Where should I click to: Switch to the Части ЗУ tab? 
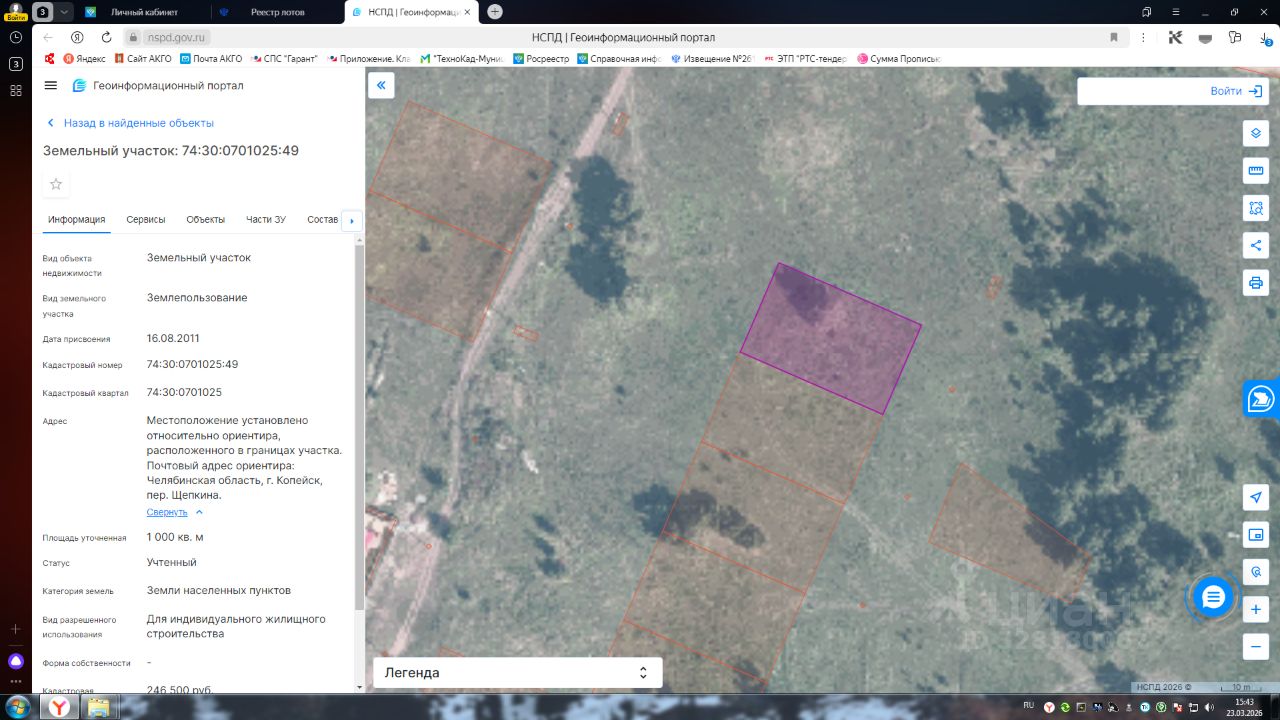pos(266,220)
